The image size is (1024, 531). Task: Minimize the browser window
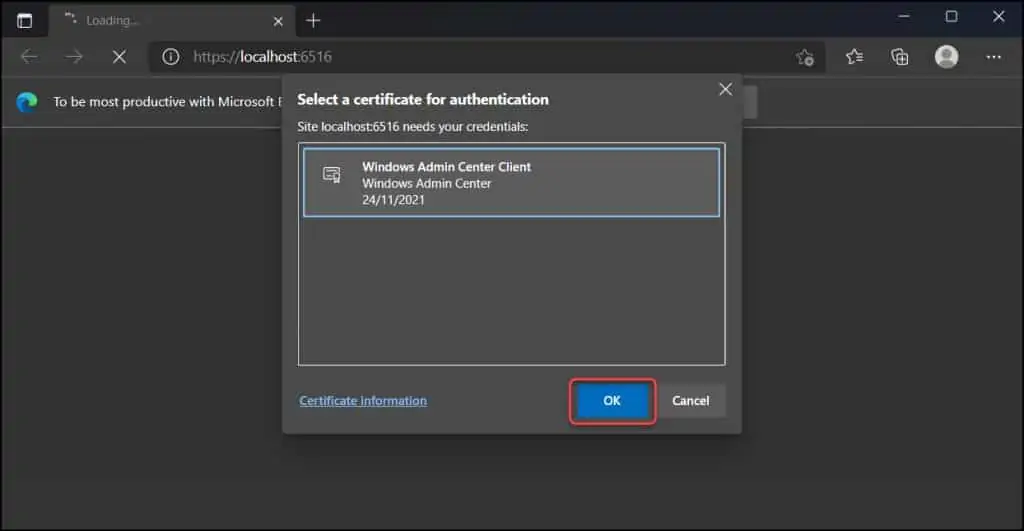click(x=904, y=17)
